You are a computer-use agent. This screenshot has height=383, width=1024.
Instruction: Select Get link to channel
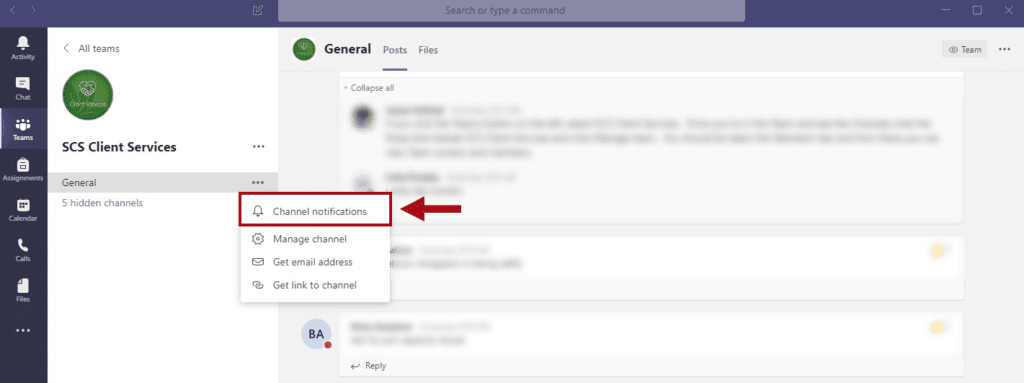[x=315, y=285]
